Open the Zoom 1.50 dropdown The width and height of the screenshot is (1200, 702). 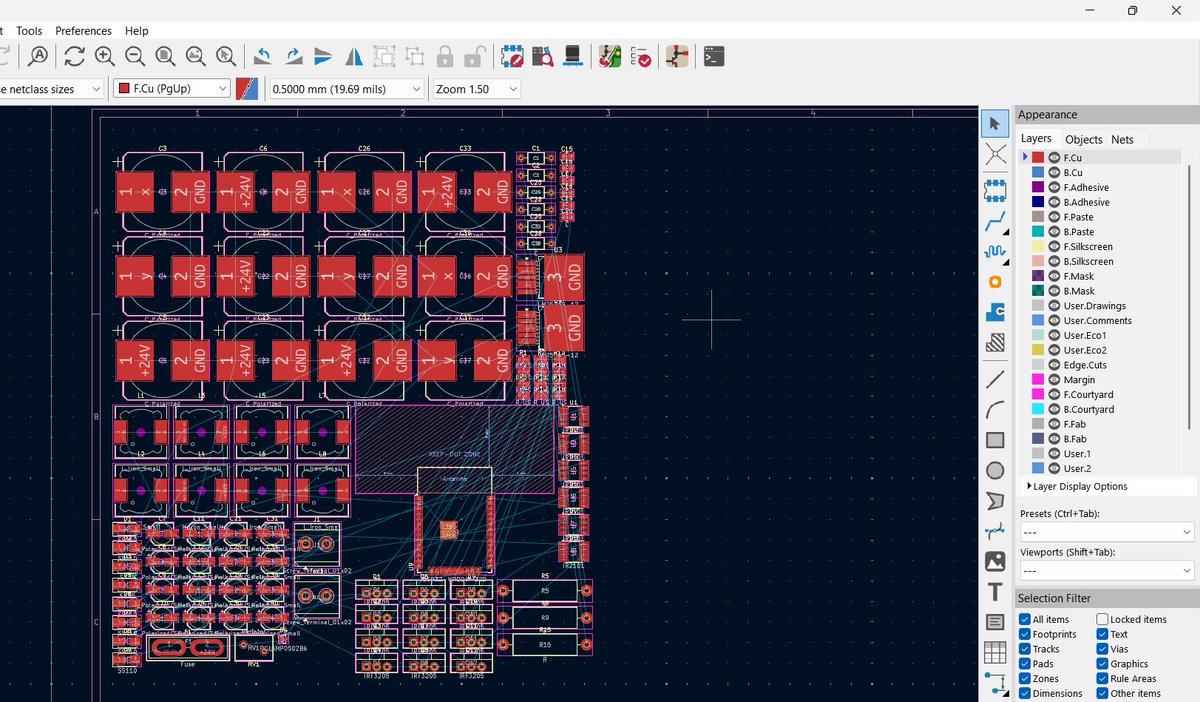coord(475,88)
